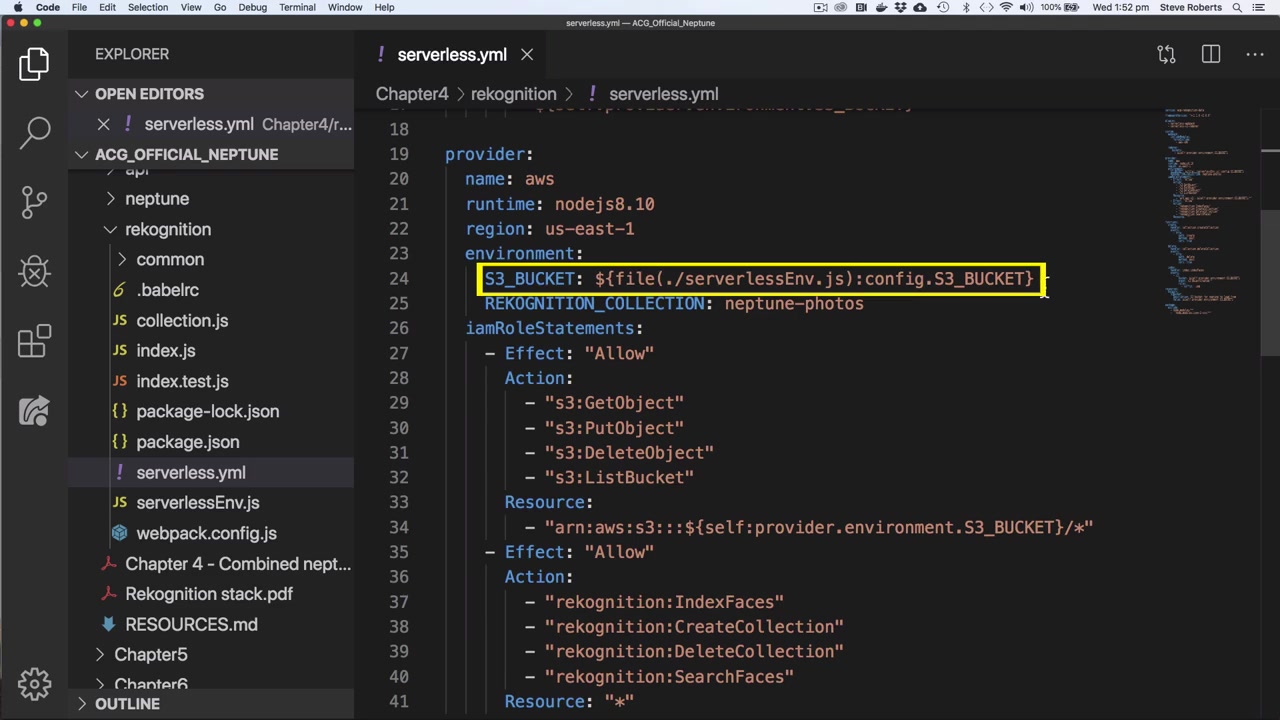The width and height of the screenshot is (1280, 720).
Task: Click the macOS Spotlight search icon
Action: [1239, 7]
